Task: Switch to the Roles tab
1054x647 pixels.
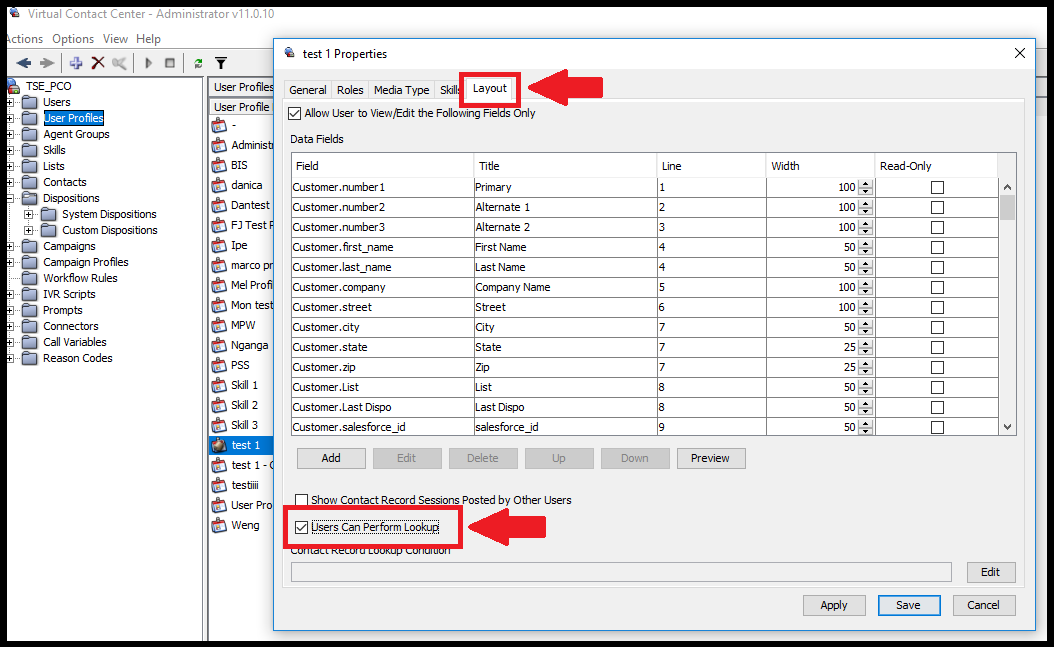Action: click(350, 90)
